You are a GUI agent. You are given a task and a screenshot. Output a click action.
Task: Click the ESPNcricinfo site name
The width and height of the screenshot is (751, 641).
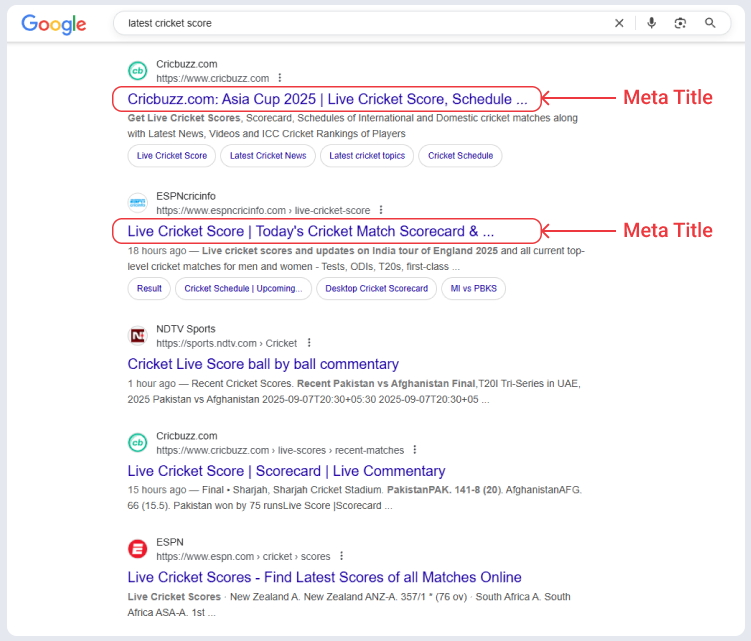click(x=186, y=196)
